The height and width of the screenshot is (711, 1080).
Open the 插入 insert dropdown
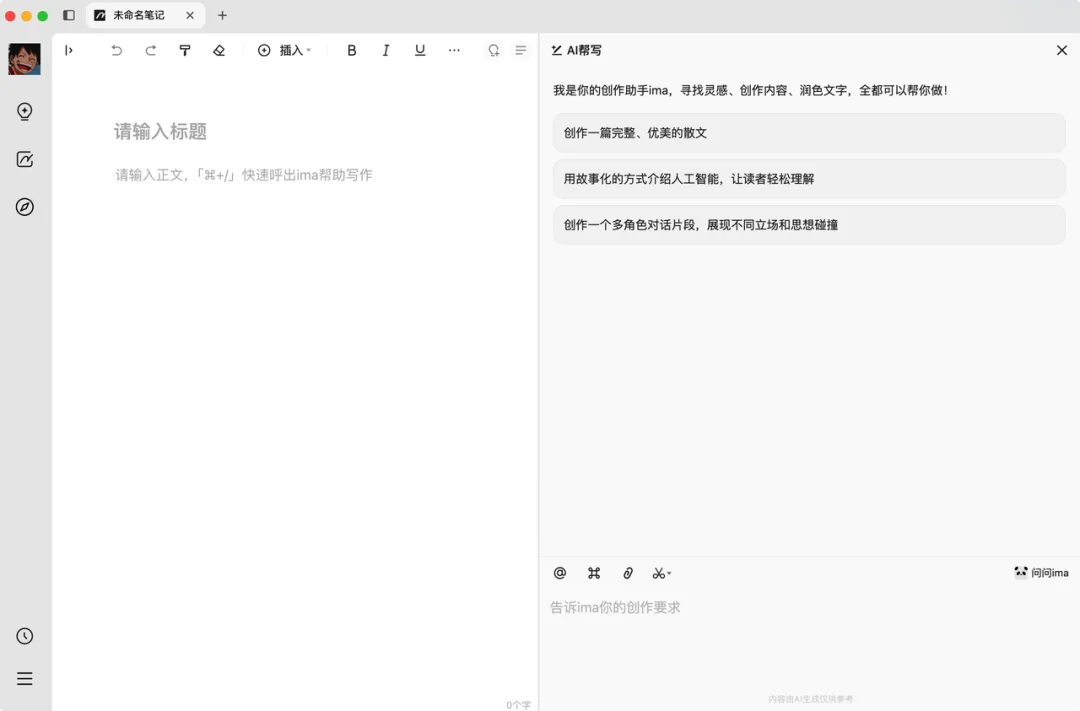(286, 50)
